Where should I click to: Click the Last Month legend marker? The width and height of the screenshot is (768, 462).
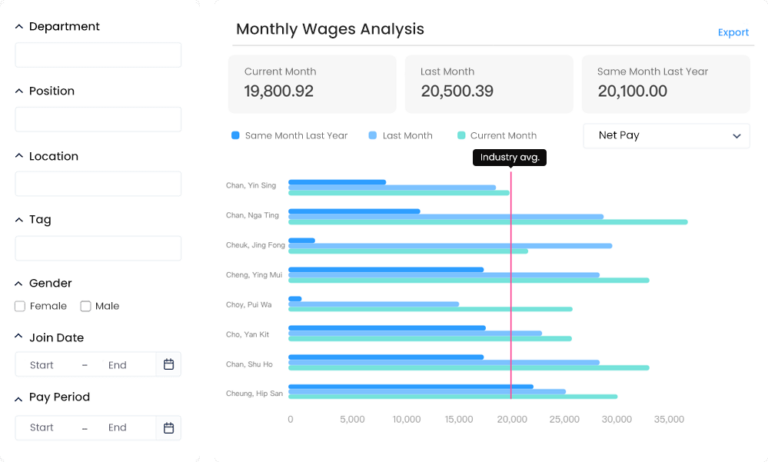[373, 136]
